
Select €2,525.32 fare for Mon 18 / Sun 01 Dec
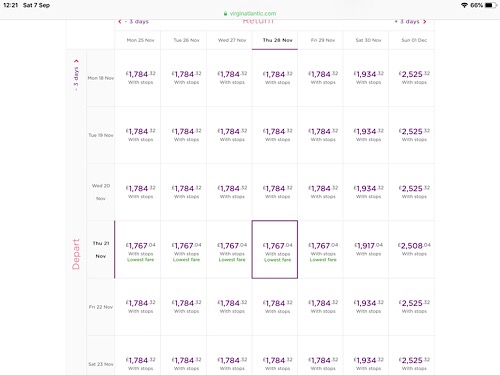pos(412,78)
